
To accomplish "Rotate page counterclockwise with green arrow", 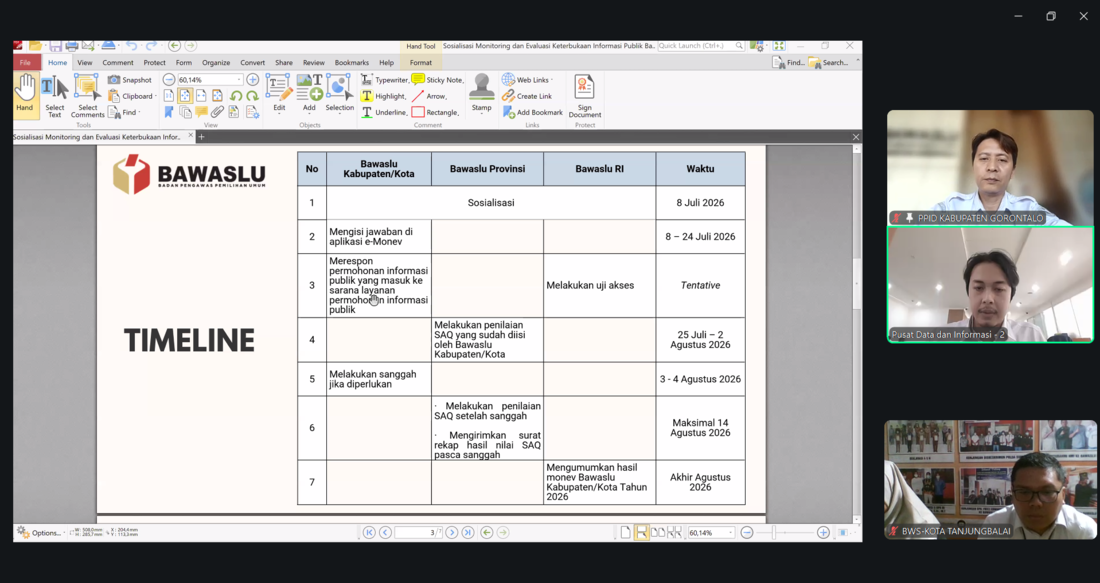I will (236, 96).
